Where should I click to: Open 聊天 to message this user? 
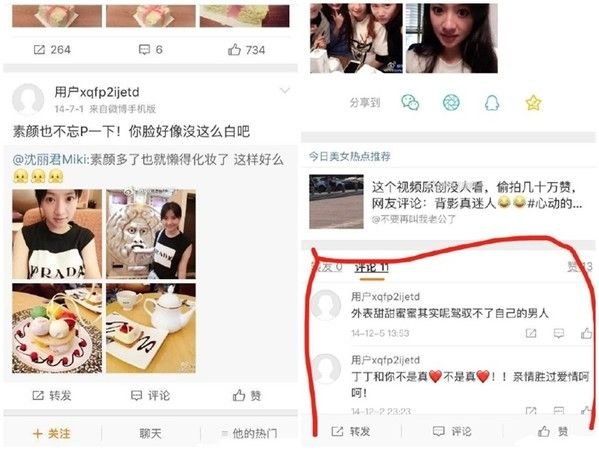click(x=150, y=434)
